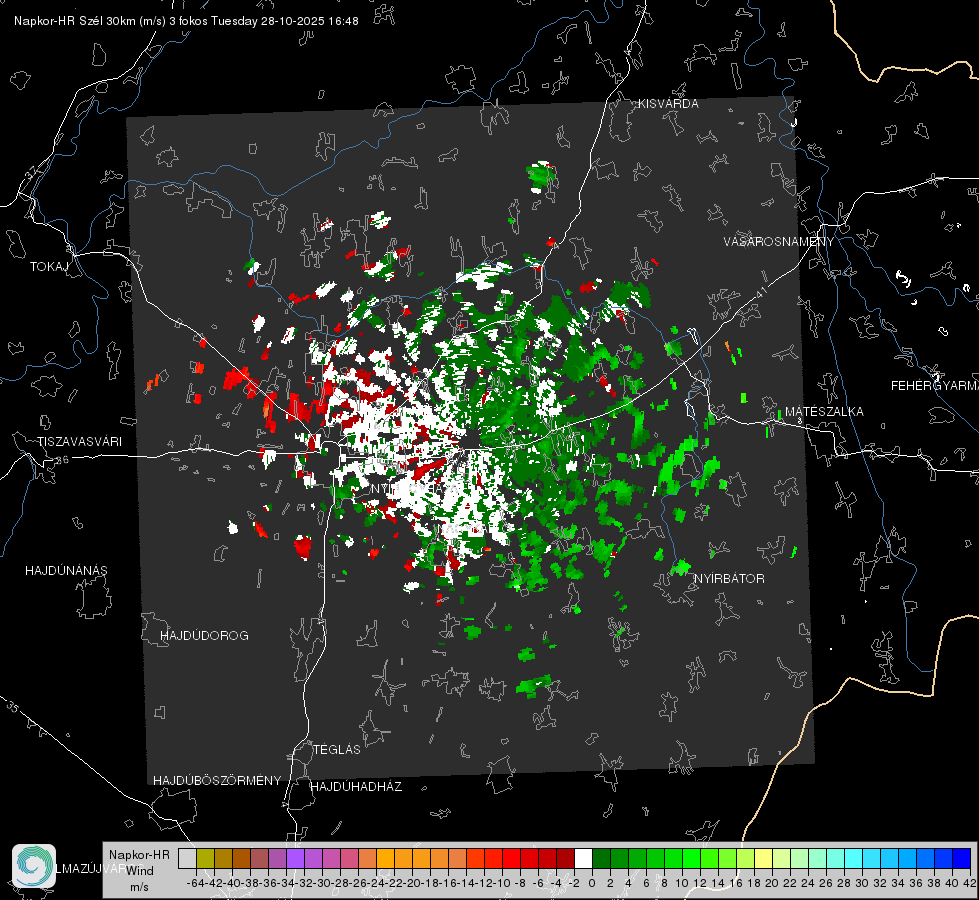Click the swirl logo icon at bottom-left
Viewport: 979px width, 900px height.
pos(34,866)
